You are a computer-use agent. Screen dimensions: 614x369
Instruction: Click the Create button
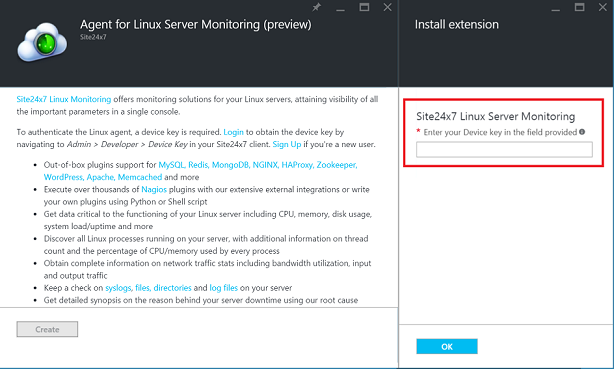(47, 329)
